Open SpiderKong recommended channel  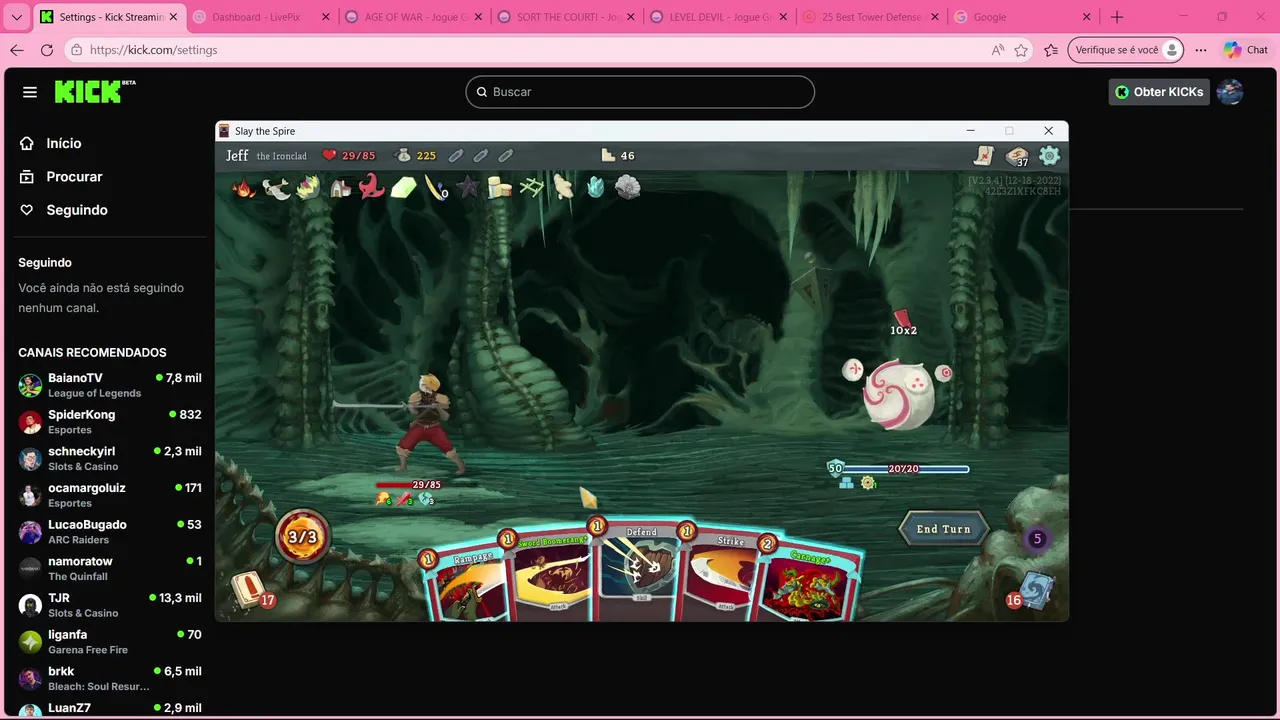(110, 421)
